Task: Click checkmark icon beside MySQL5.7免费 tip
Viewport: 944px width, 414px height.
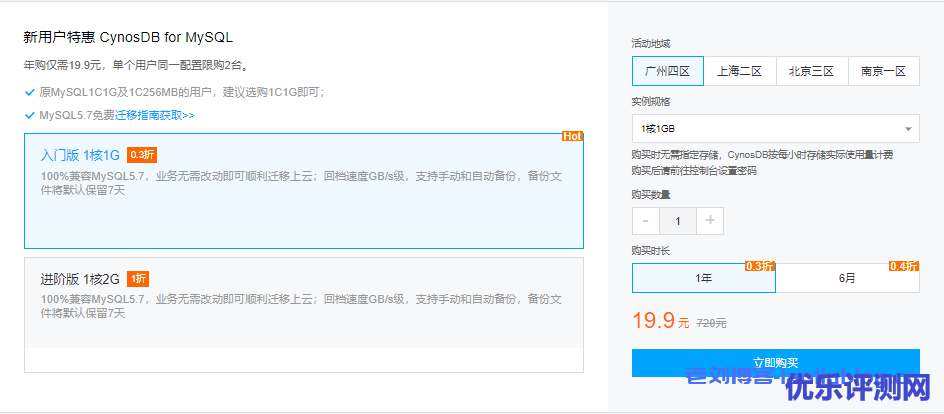Action: click(x=30, y=115)
